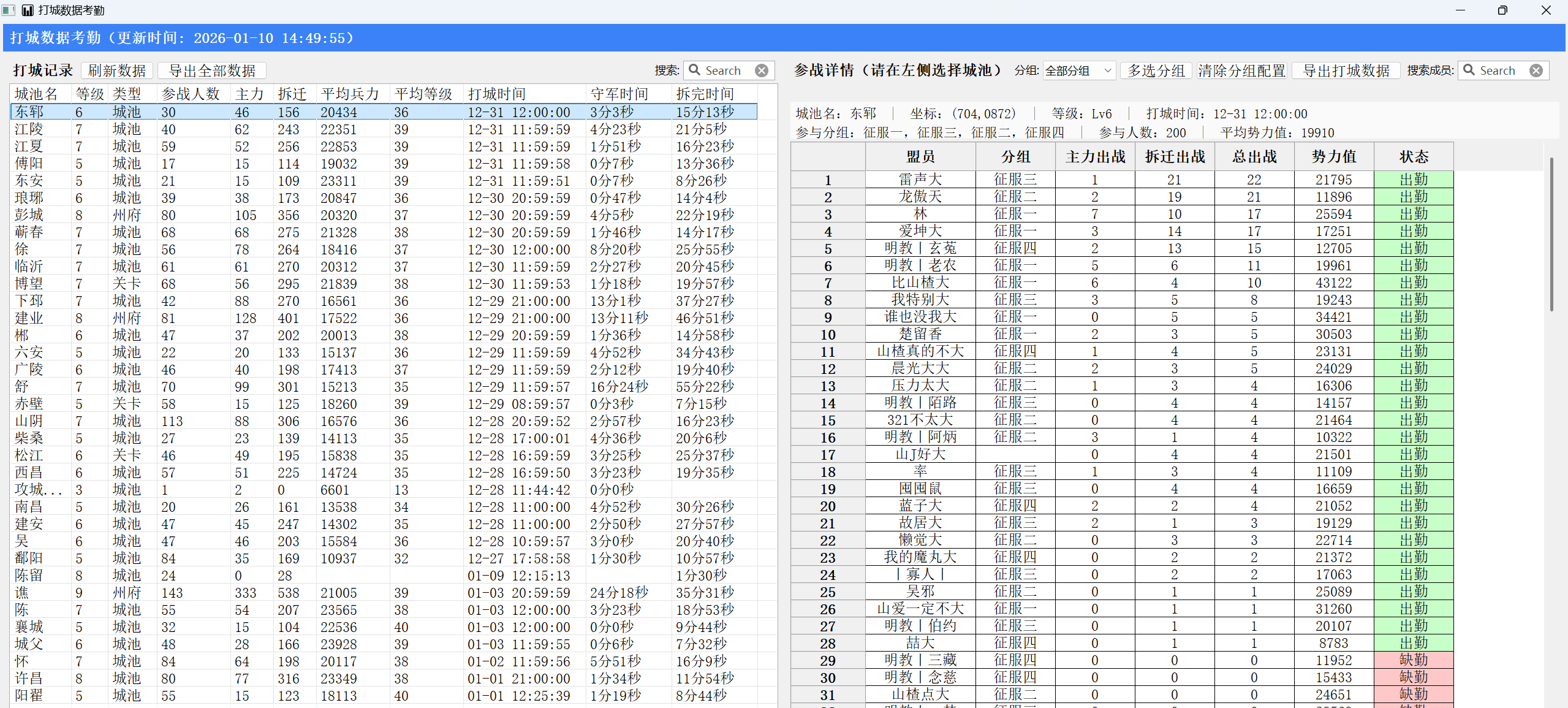
Task: Click member 楚留香 in row 10
Action: pyautogui.click(x=920, y=334)
